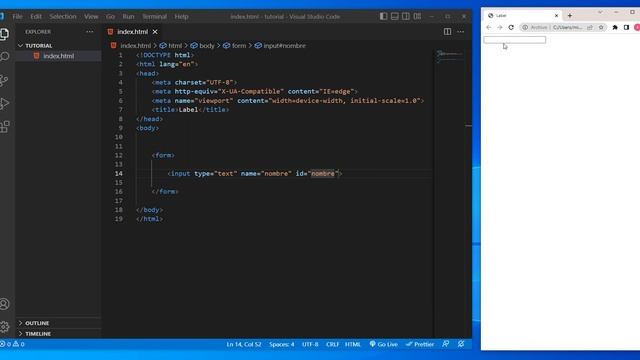The width and height of the screenshot is (640, 360).
Task: Open errors and warnings status item
Action: [x=12, y=344]
